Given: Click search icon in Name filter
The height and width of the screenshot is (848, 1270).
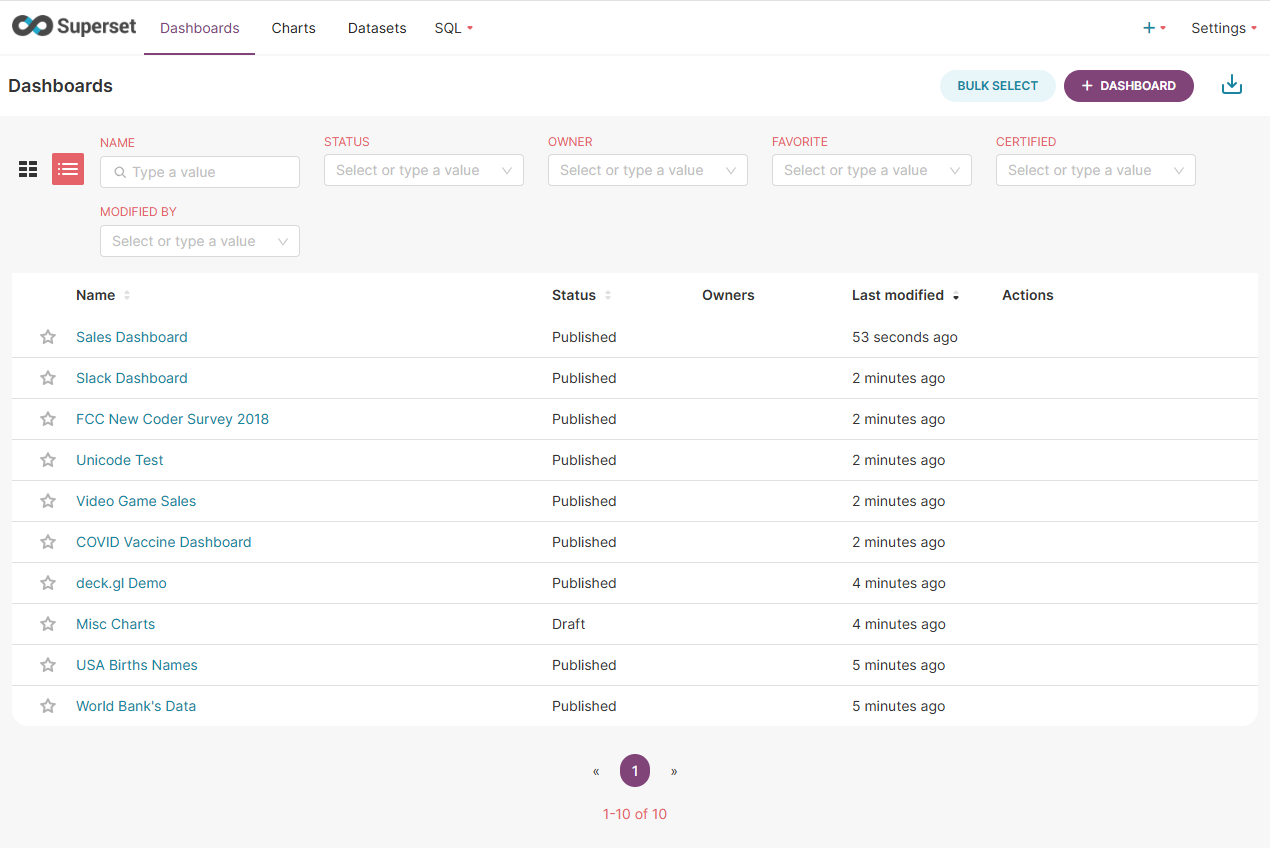Looking at the screenshot, I should (x=120, y=172).
